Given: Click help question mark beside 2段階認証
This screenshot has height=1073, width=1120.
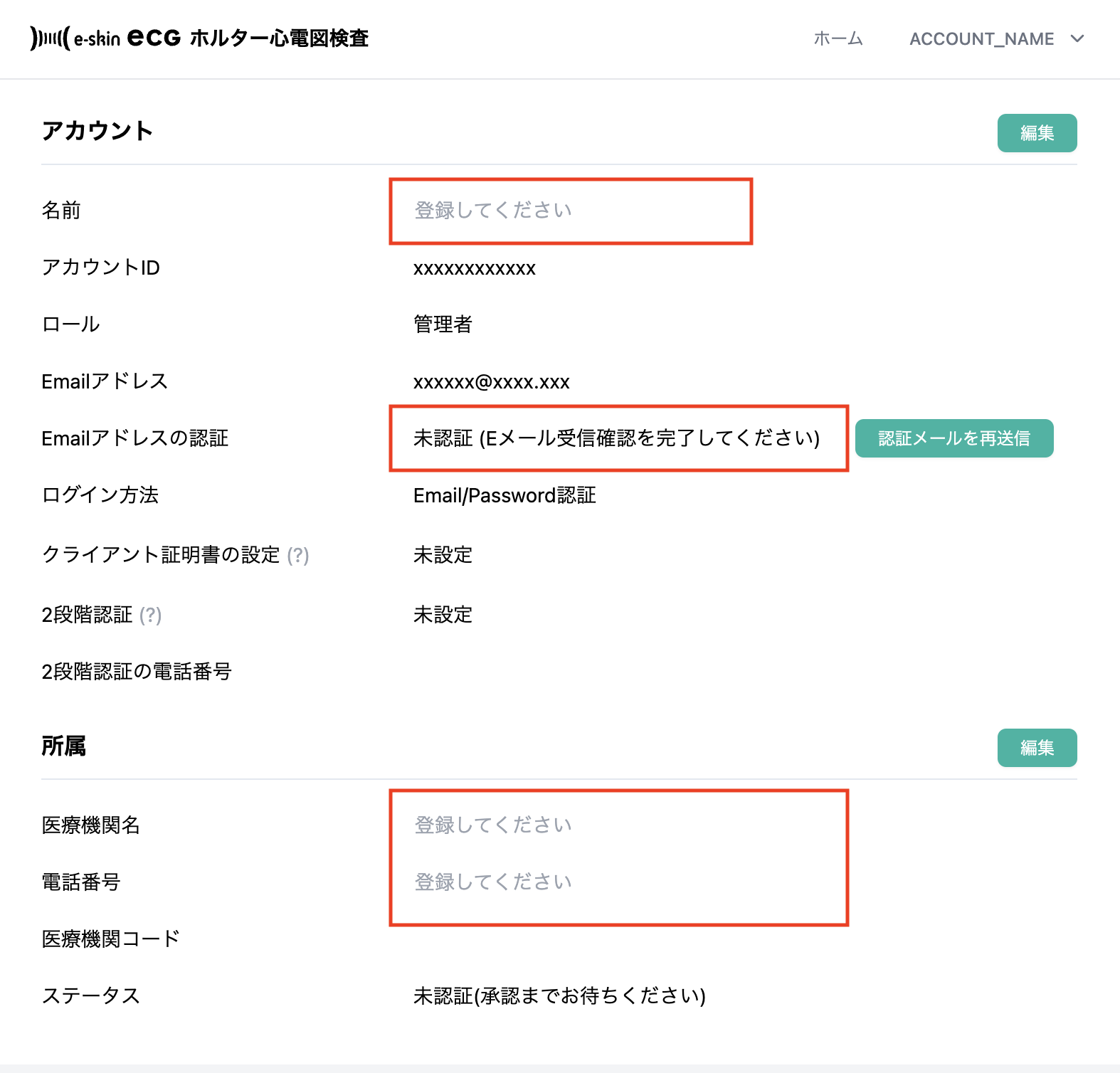Looking at the screenshot, I should [x=151, y=615].
